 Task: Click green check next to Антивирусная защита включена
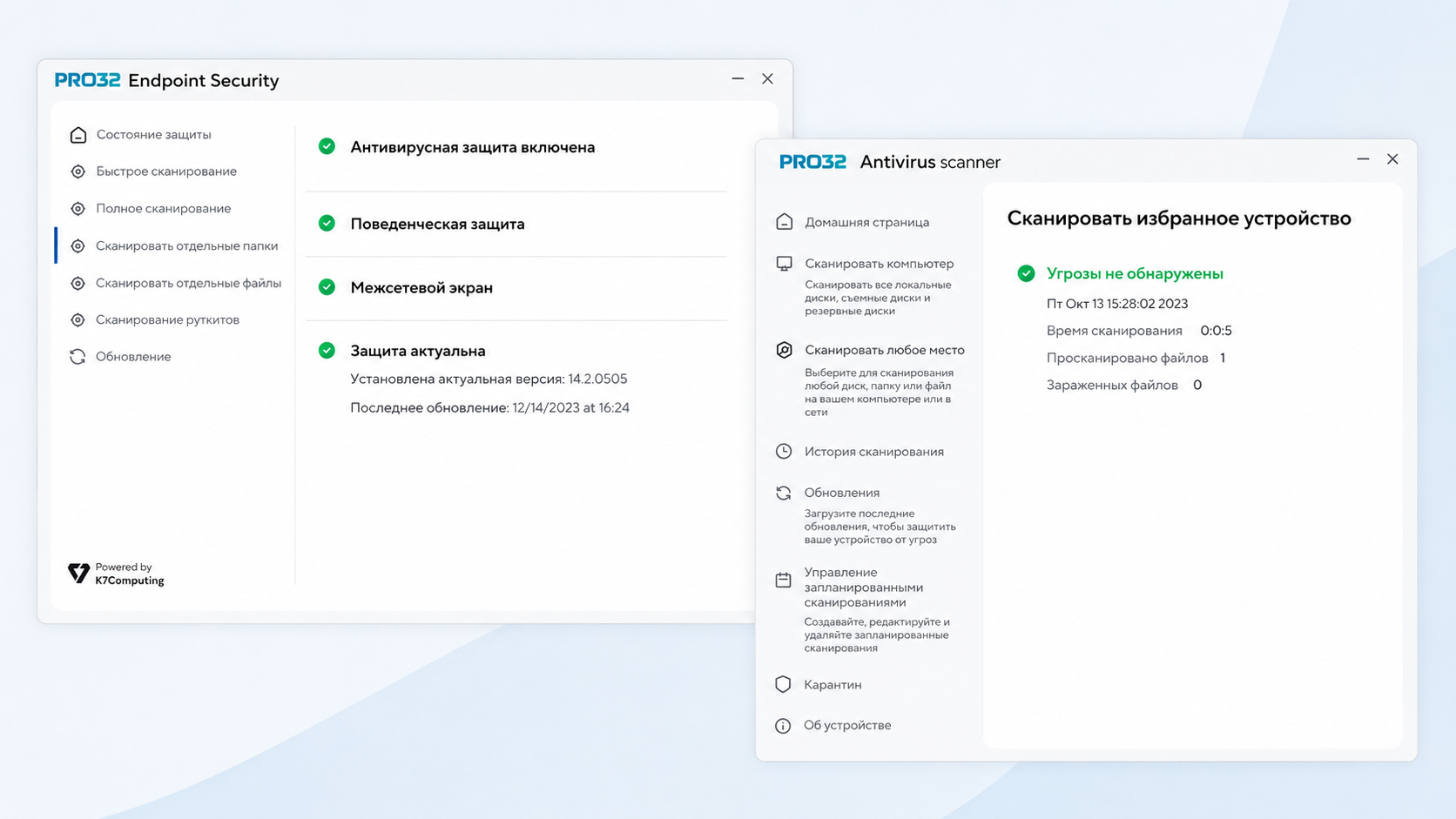pos(327,146)
